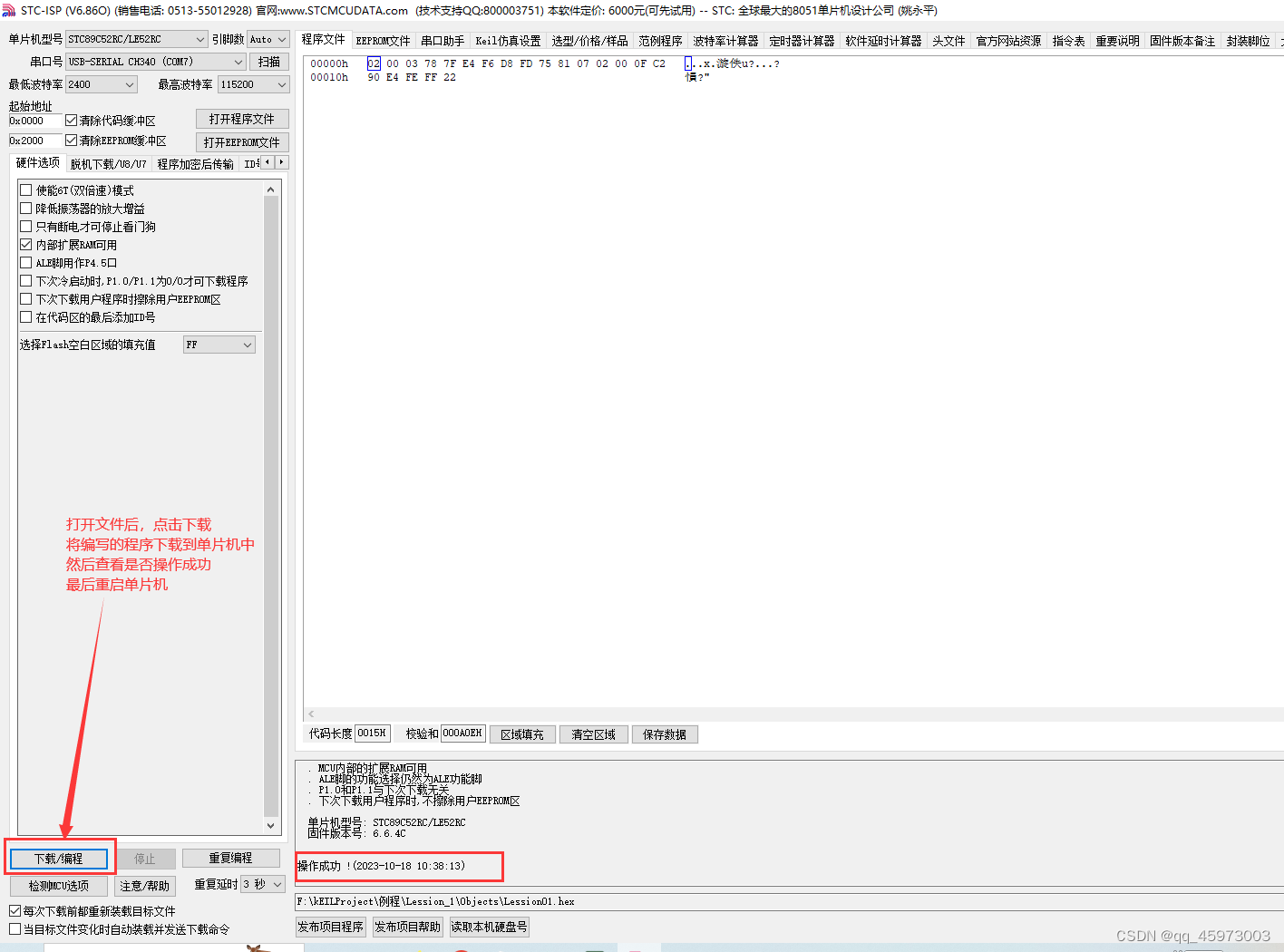Click the 停止 button
1284x952 pixels.
pos(145,859)
